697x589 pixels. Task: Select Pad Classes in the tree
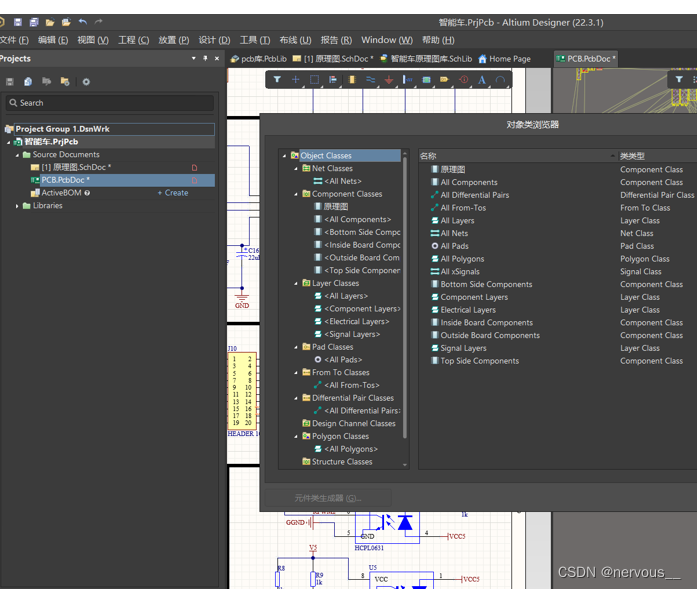pos(332,347)
